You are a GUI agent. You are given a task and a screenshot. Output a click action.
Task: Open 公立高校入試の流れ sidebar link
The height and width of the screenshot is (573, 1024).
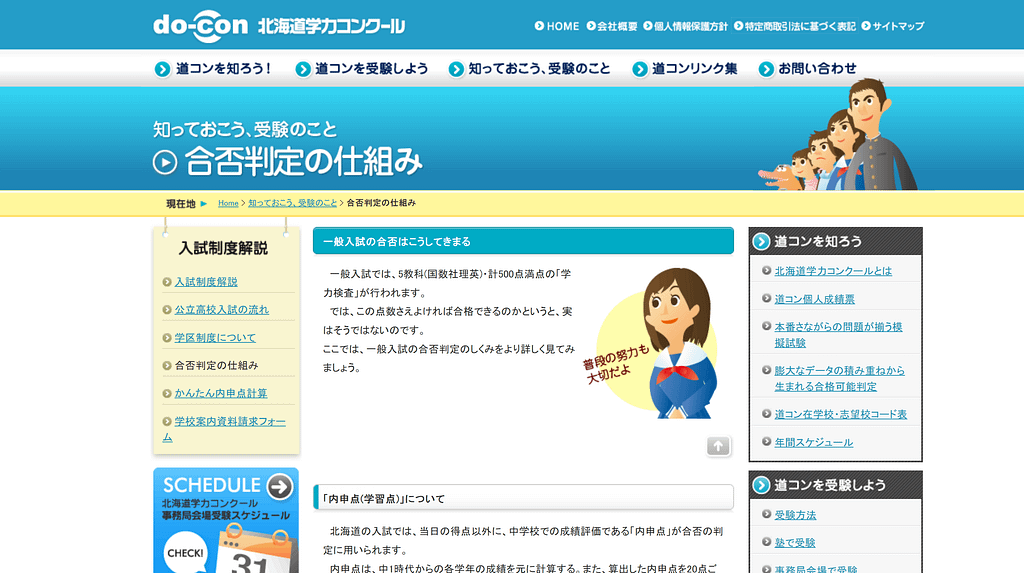pos(221,310)
